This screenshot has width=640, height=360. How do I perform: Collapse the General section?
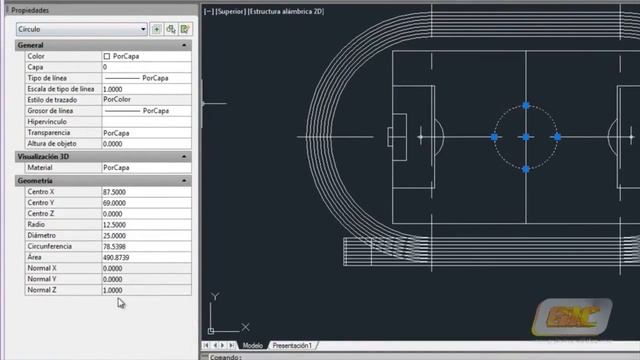tap(184, 45)
